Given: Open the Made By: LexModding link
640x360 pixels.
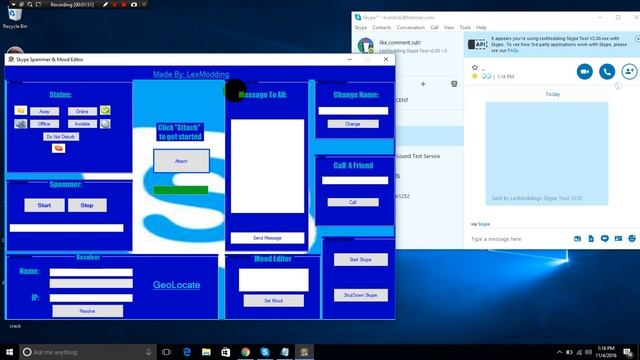Looking at the screenshot, I should [x=191, y=74].
